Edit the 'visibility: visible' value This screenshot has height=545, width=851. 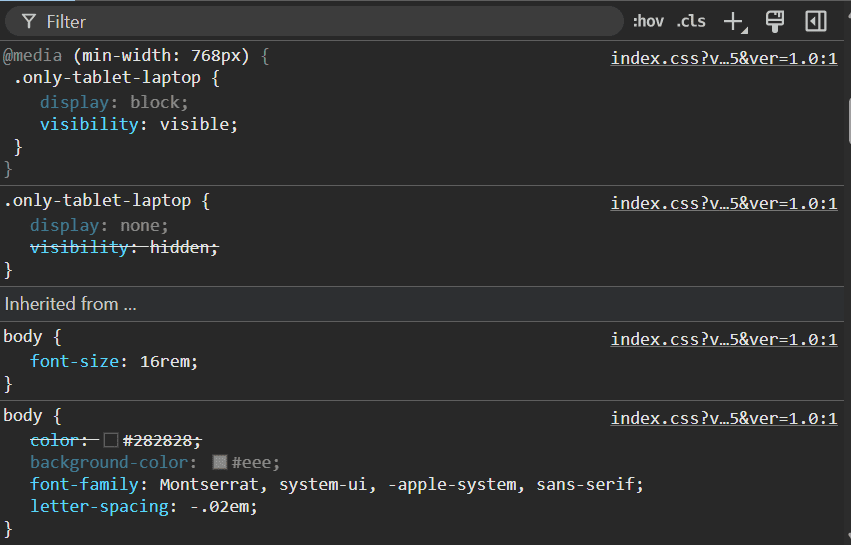198,125
